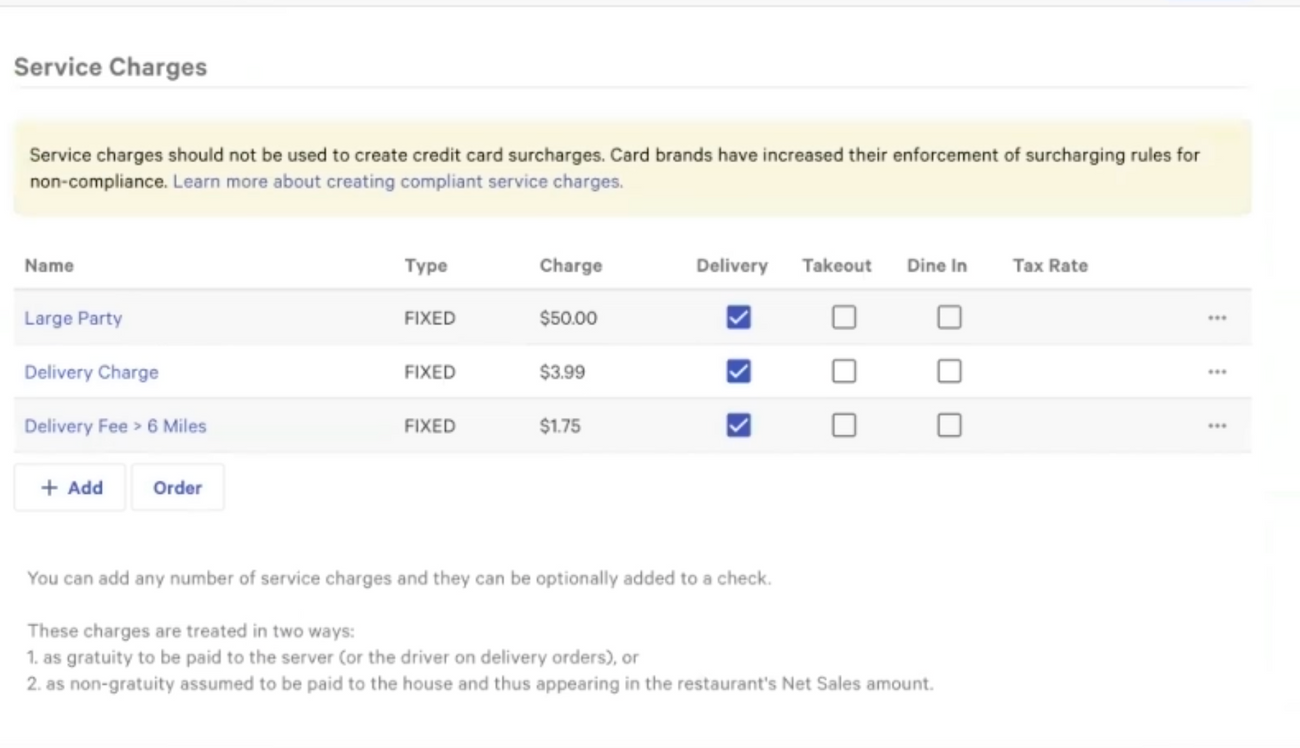Enable Dine In for Delivery Fee > 6 Miles
The width and height of the screenshot is (1300, 748).
[x=949, y=425]
